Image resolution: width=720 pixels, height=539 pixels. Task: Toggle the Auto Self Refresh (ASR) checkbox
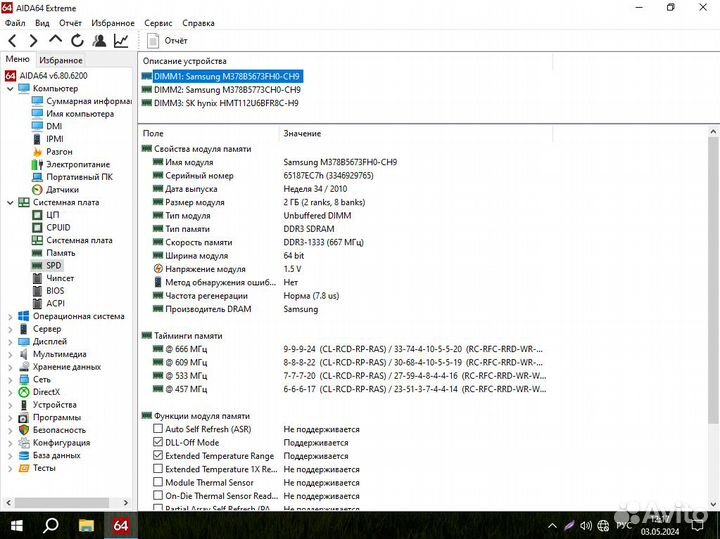click(x=158, y=429)
